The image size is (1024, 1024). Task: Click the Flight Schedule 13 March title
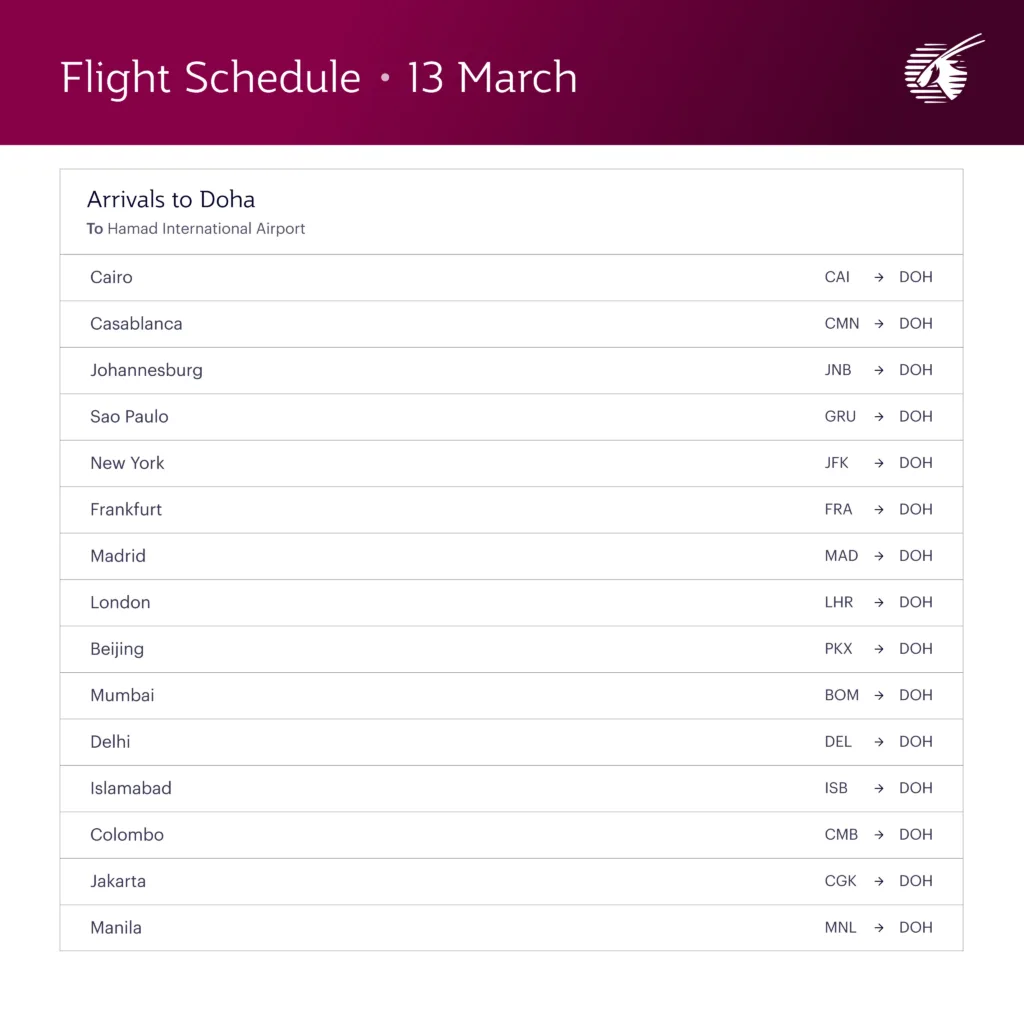(319, 78)
